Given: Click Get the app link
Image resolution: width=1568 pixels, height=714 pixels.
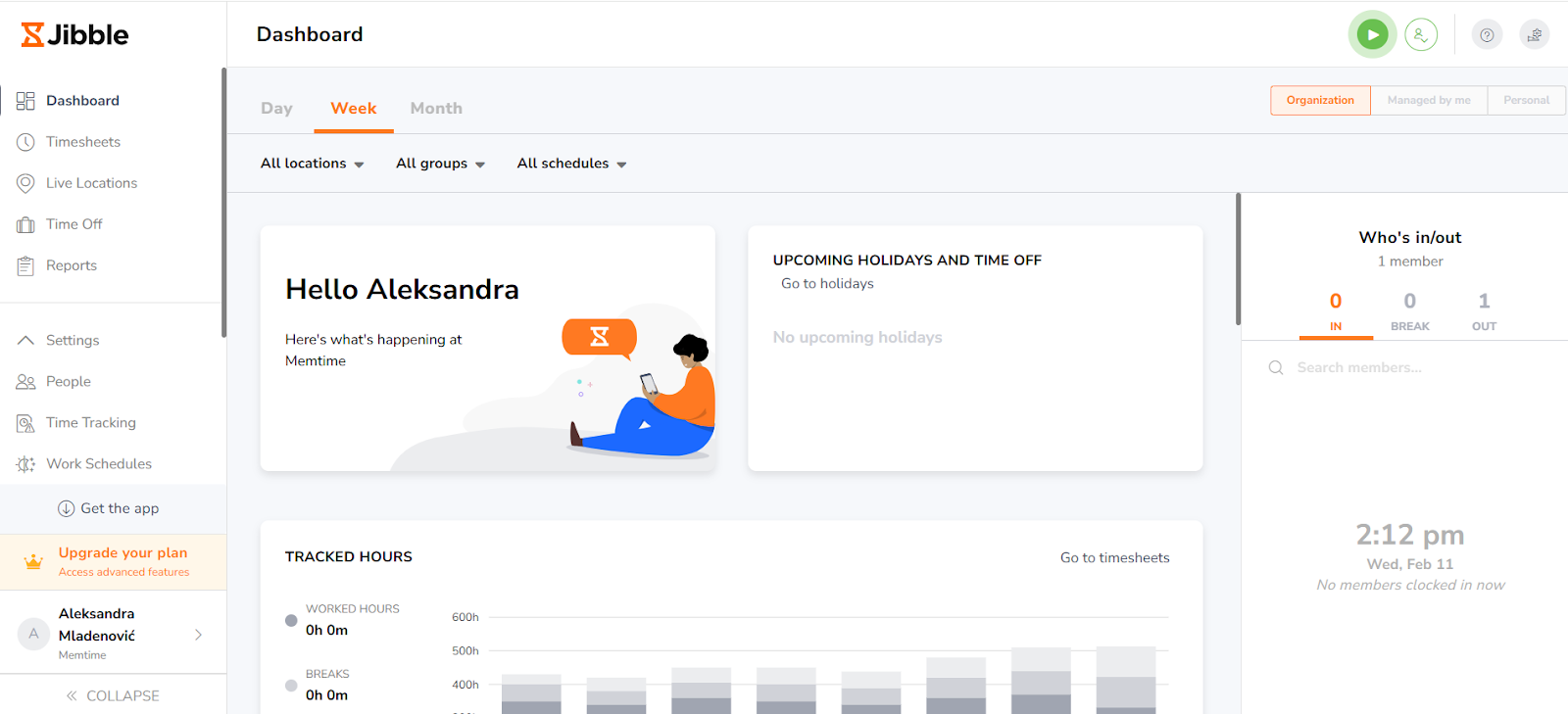Looking at the screenshot, I should (120, 508).
